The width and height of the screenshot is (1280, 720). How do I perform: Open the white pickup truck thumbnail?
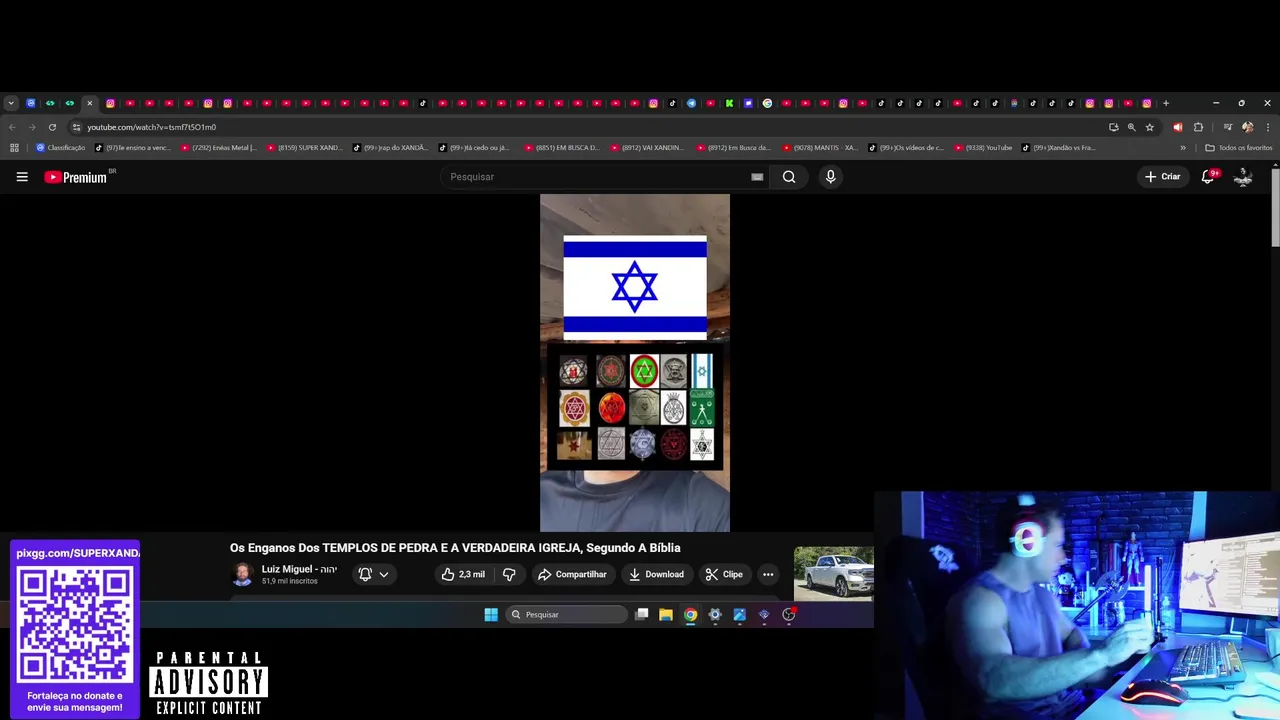click(834, 573)
